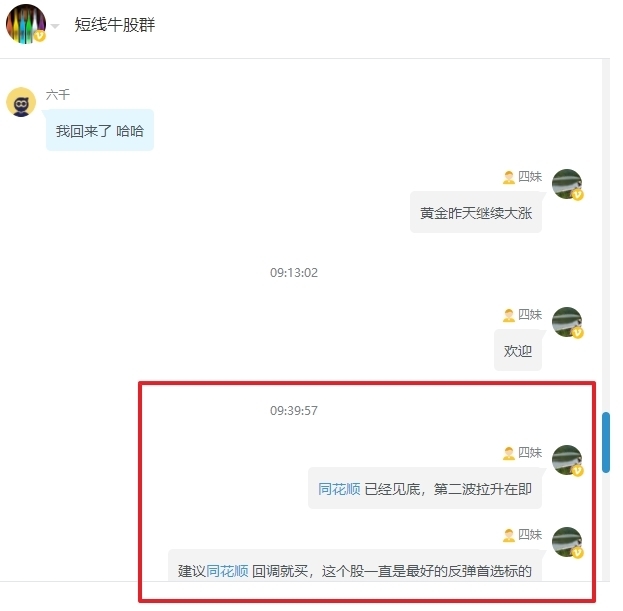
Task: Expand the dropdown arrow beside group avatar
Action: tap(55, 27)
